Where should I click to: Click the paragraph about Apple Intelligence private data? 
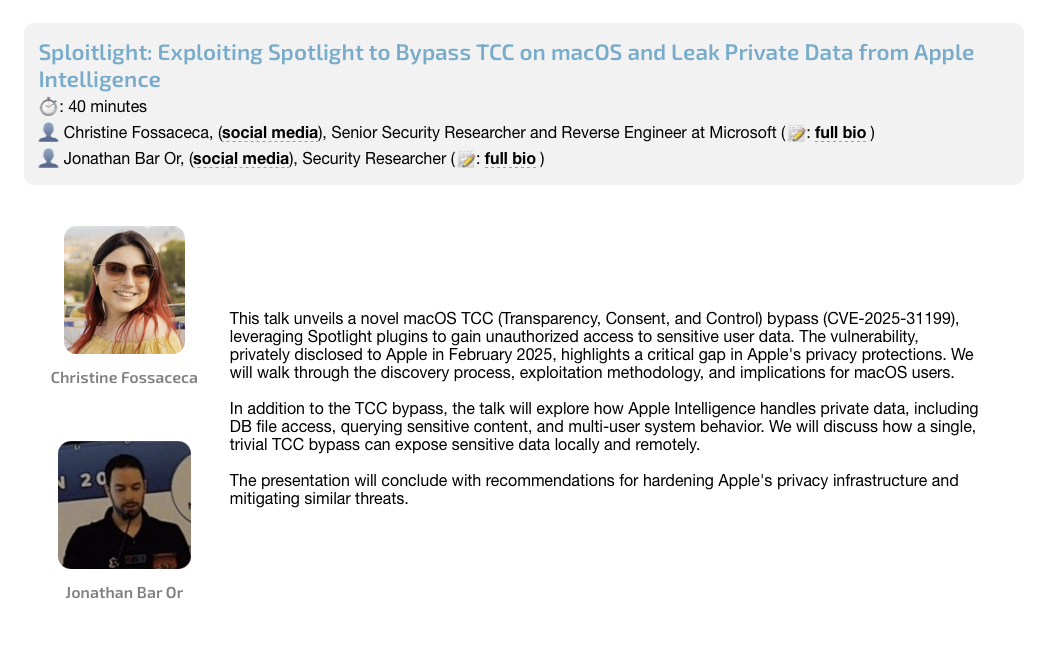click(600, 427)
